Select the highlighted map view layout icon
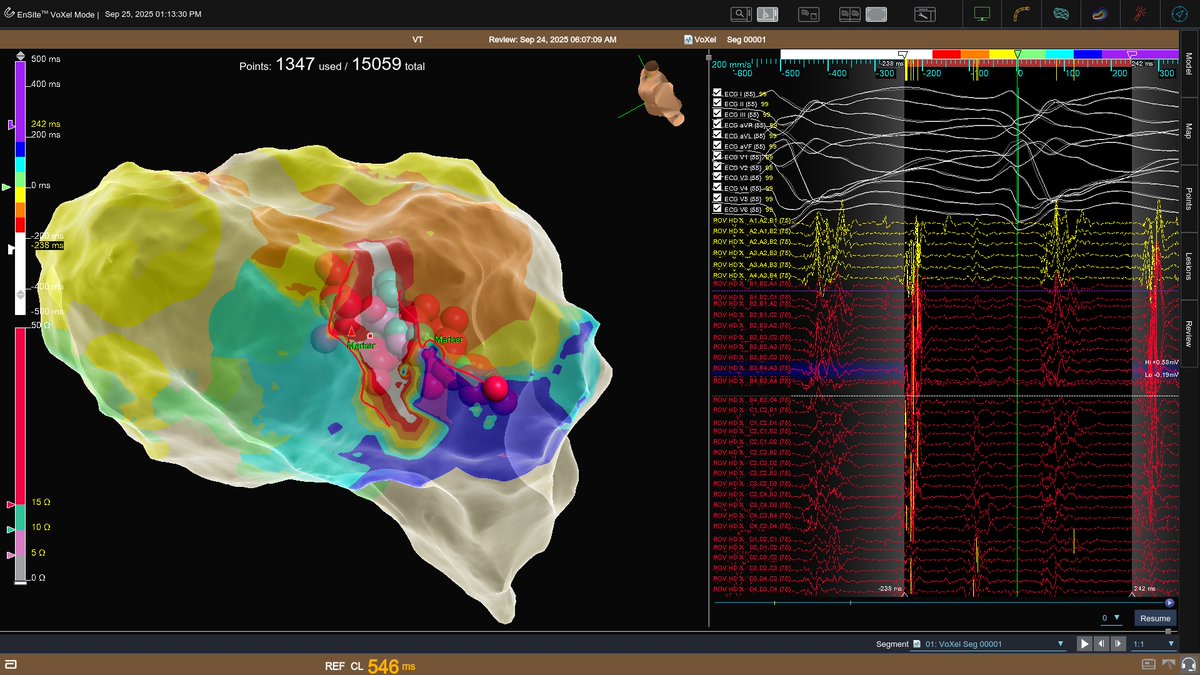The image size is (1200, 675). tap(768, 14)
